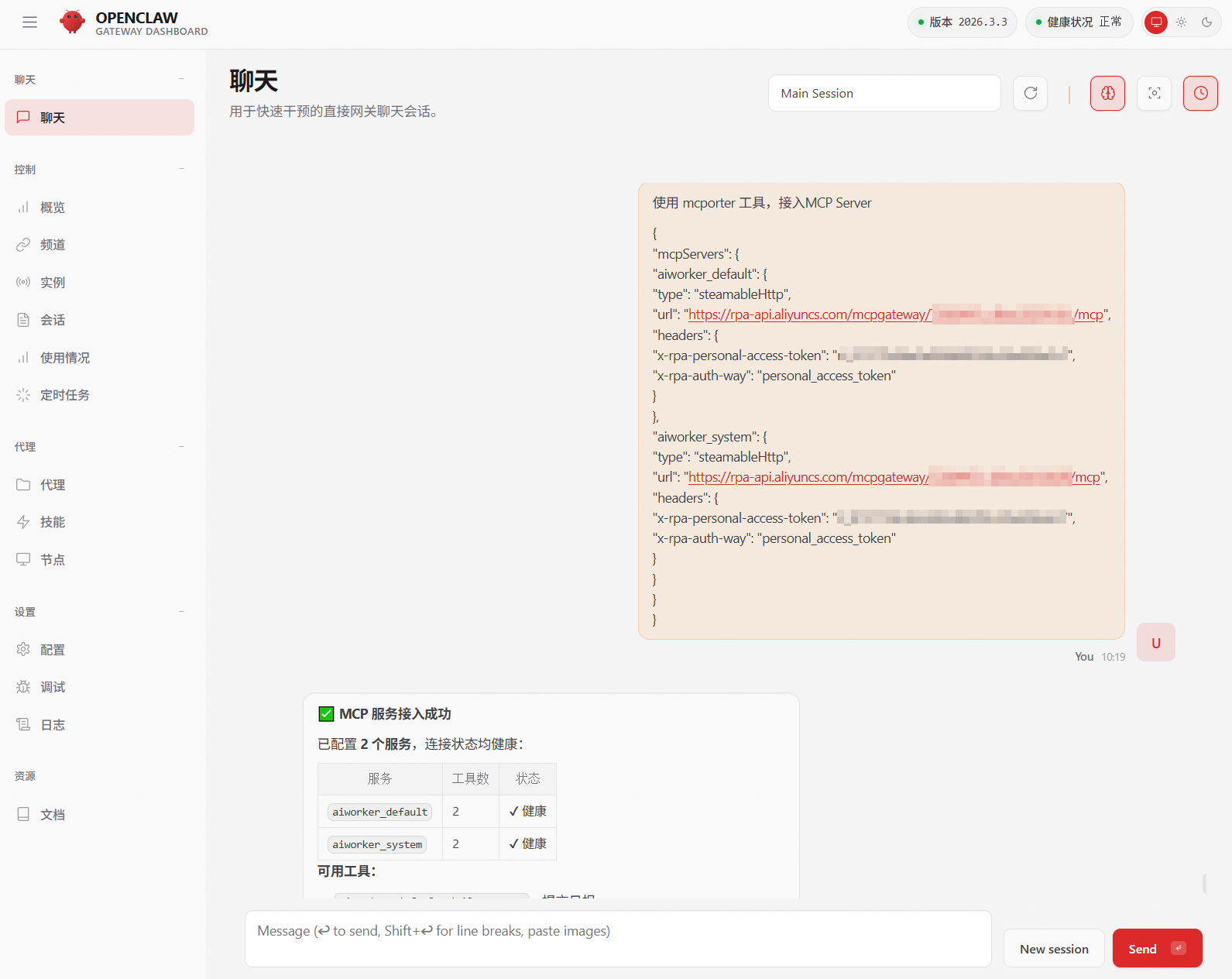Image resolution: width=1232 pixels, height=979 pixels.
Task: Toggle focus mode frame icon
Action: coord(1155,93)
